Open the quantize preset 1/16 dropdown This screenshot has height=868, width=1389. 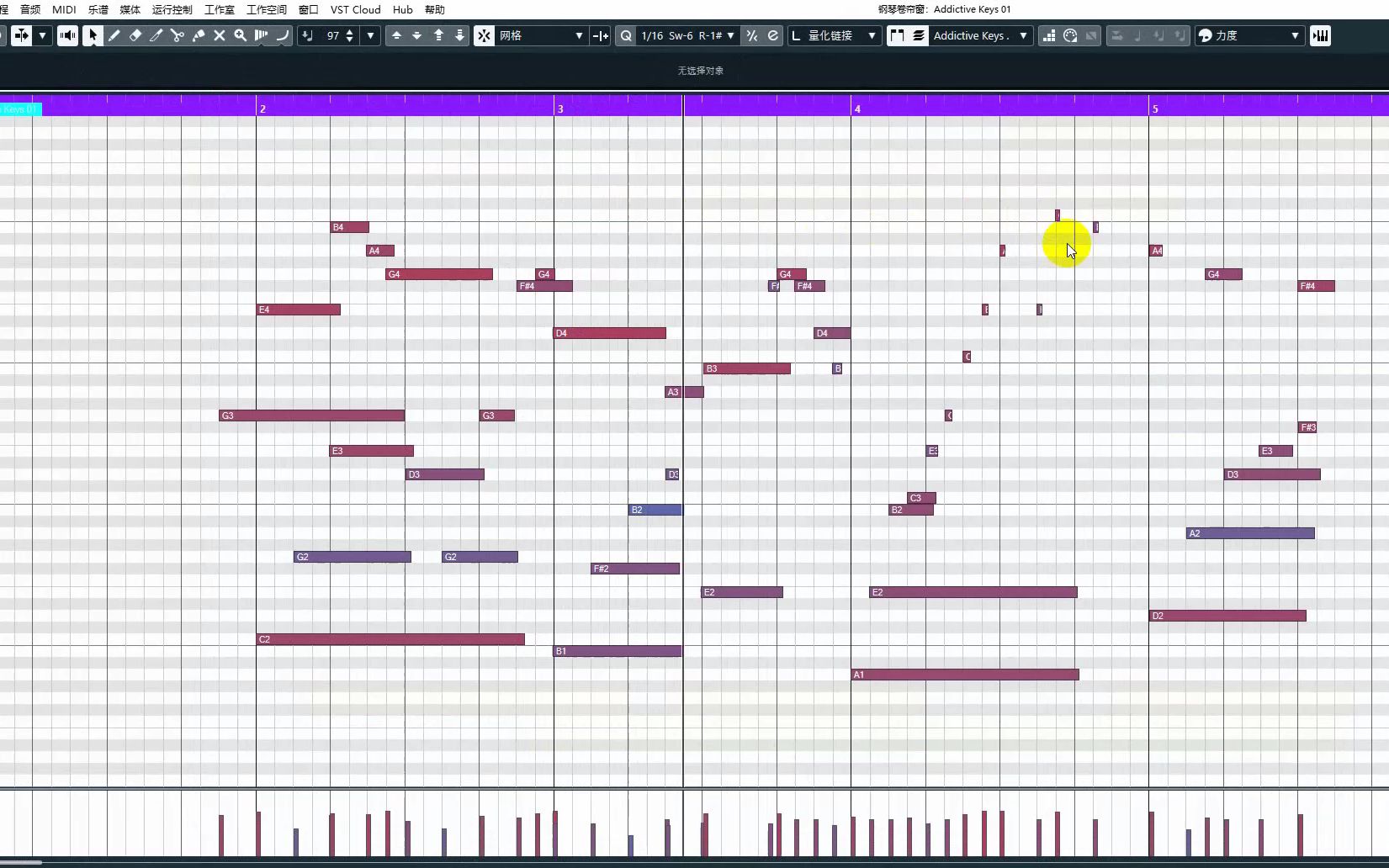point(687,35)
